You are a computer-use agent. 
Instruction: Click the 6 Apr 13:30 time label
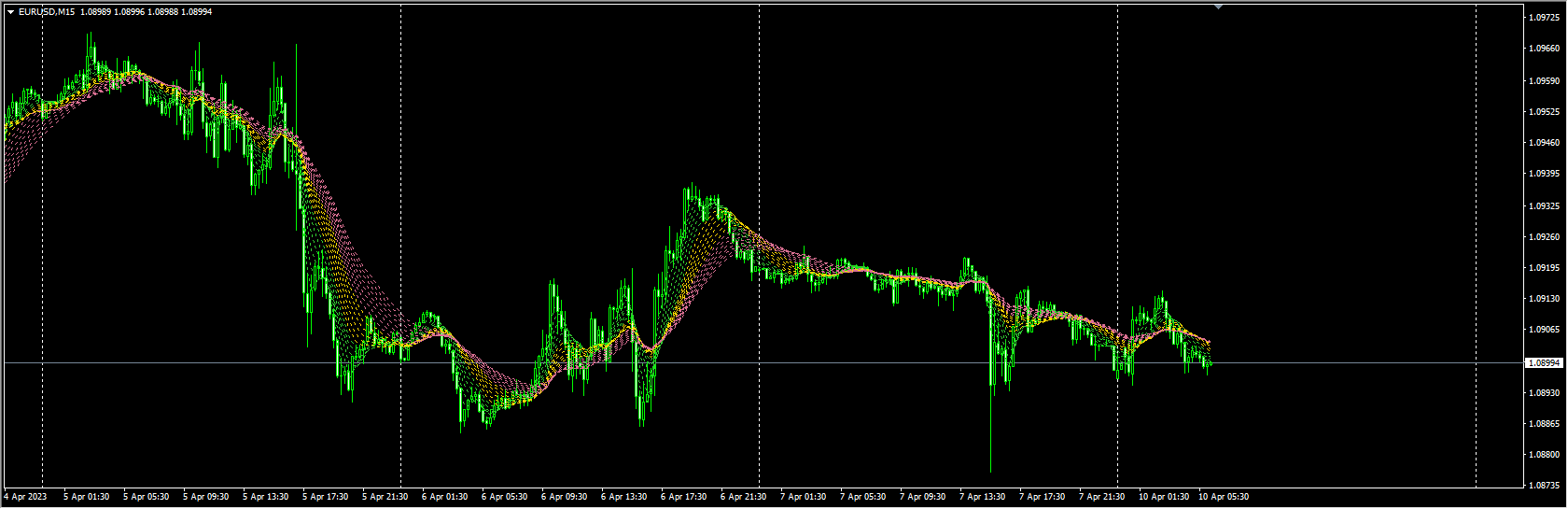click(x=624, y=497)
